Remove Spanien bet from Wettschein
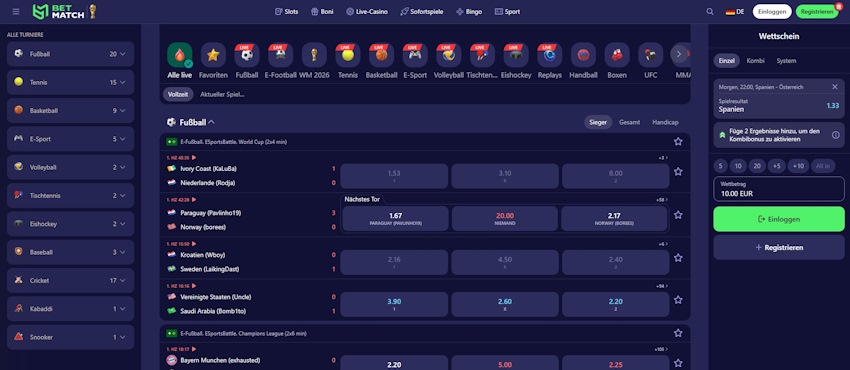850x370 pixels. (x=835, y=87)
